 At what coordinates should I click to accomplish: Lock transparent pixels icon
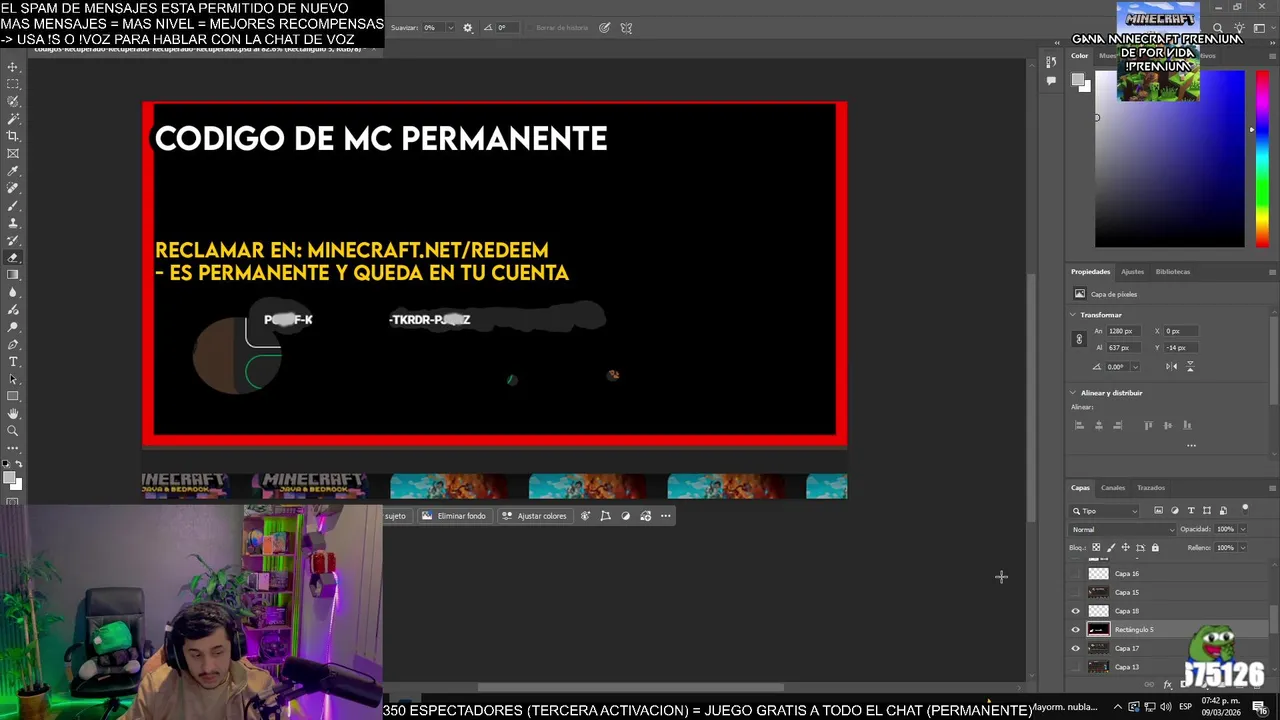(x=1096, y=548)
